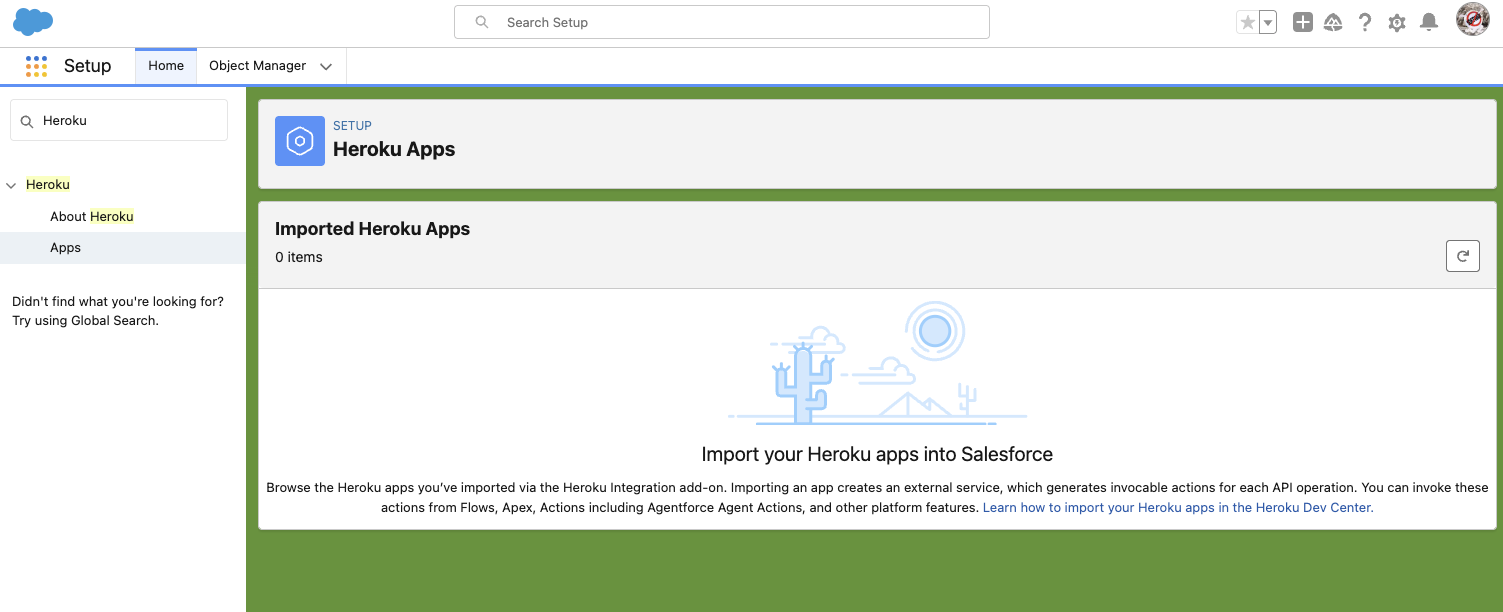
Task: Click the Heroku Apps page title
Action: (x=394, y=150)
